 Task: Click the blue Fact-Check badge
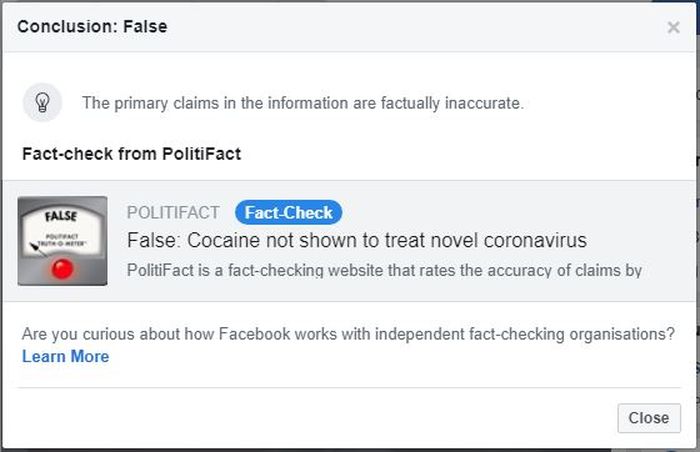point(288,212)
